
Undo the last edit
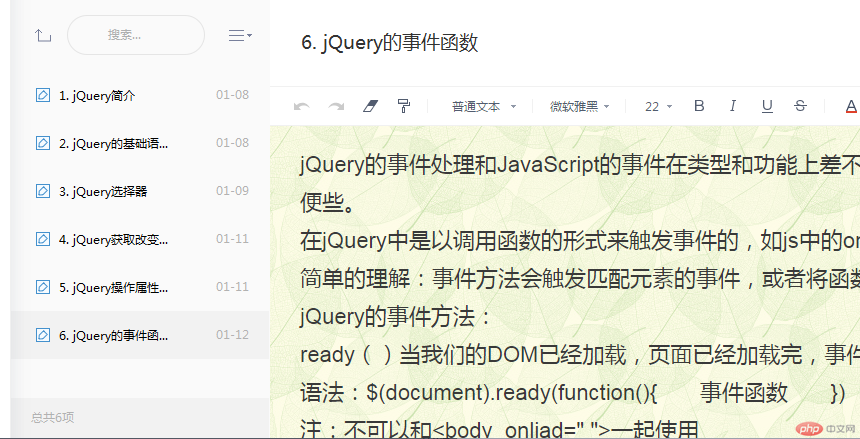click(x=302, y=106)
